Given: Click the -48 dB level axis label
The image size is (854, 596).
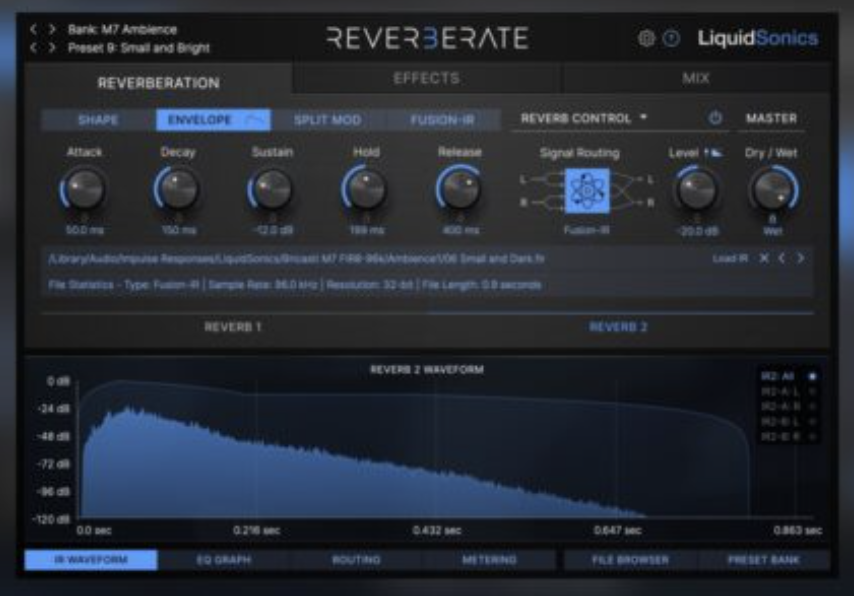Looking at the screenshot, I should pos(54,437).
